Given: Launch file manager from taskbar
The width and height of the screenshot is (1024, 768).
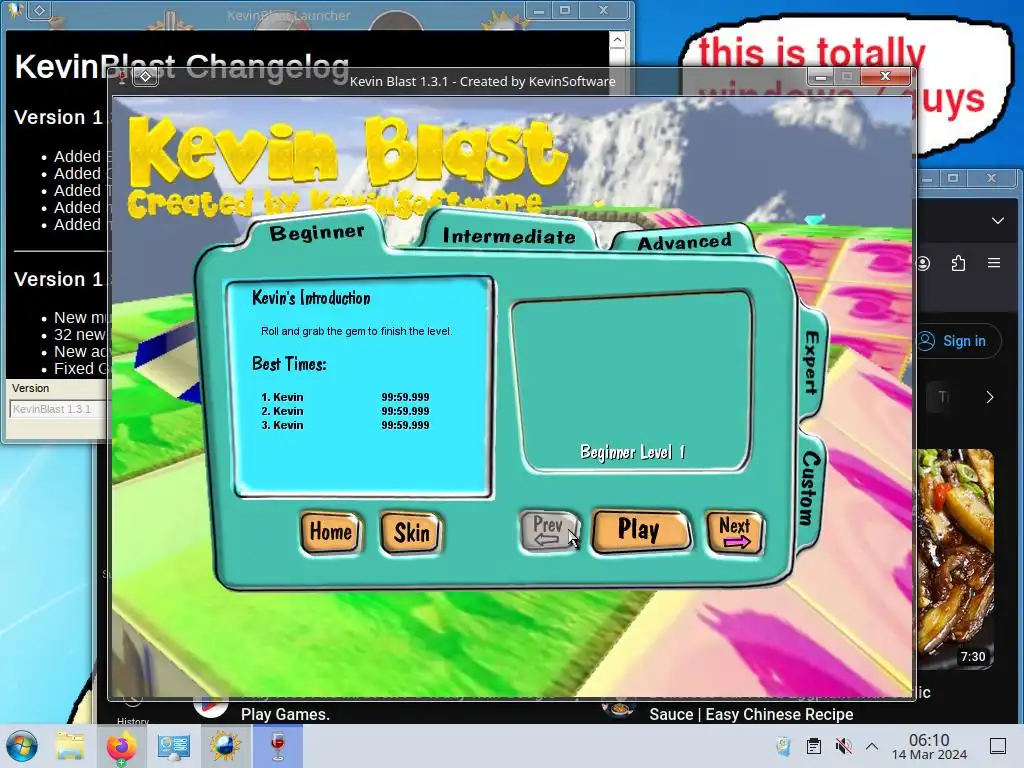Looking at the screenshot, I should pos(70,746).
